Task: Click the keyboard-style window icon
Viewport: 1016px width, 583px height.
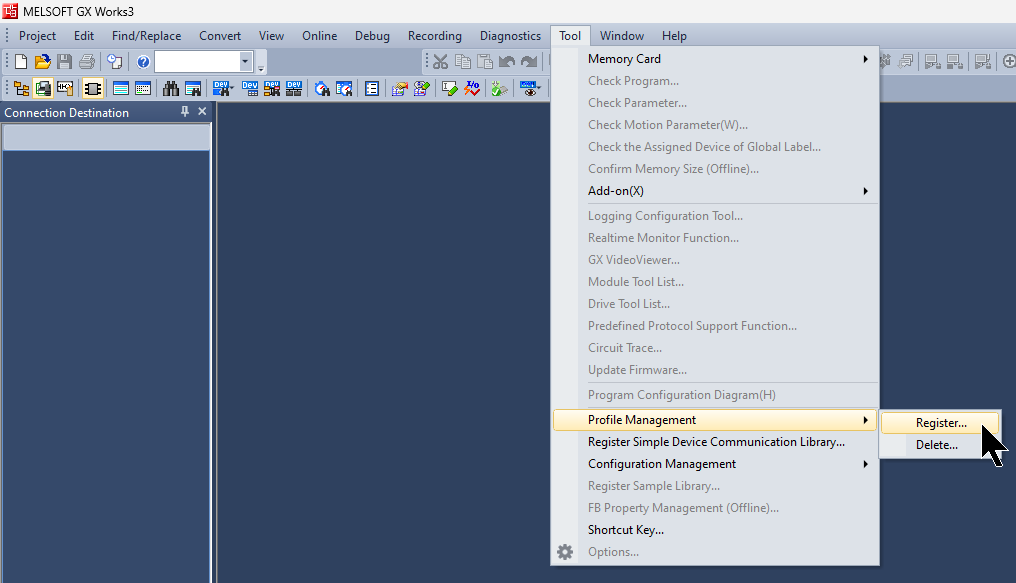Action: point(143,88)
